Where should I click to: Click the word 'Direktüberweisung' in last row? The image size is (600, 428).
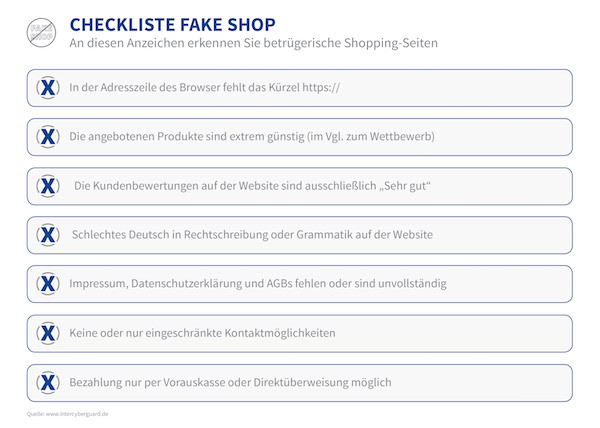click(301, 382)
